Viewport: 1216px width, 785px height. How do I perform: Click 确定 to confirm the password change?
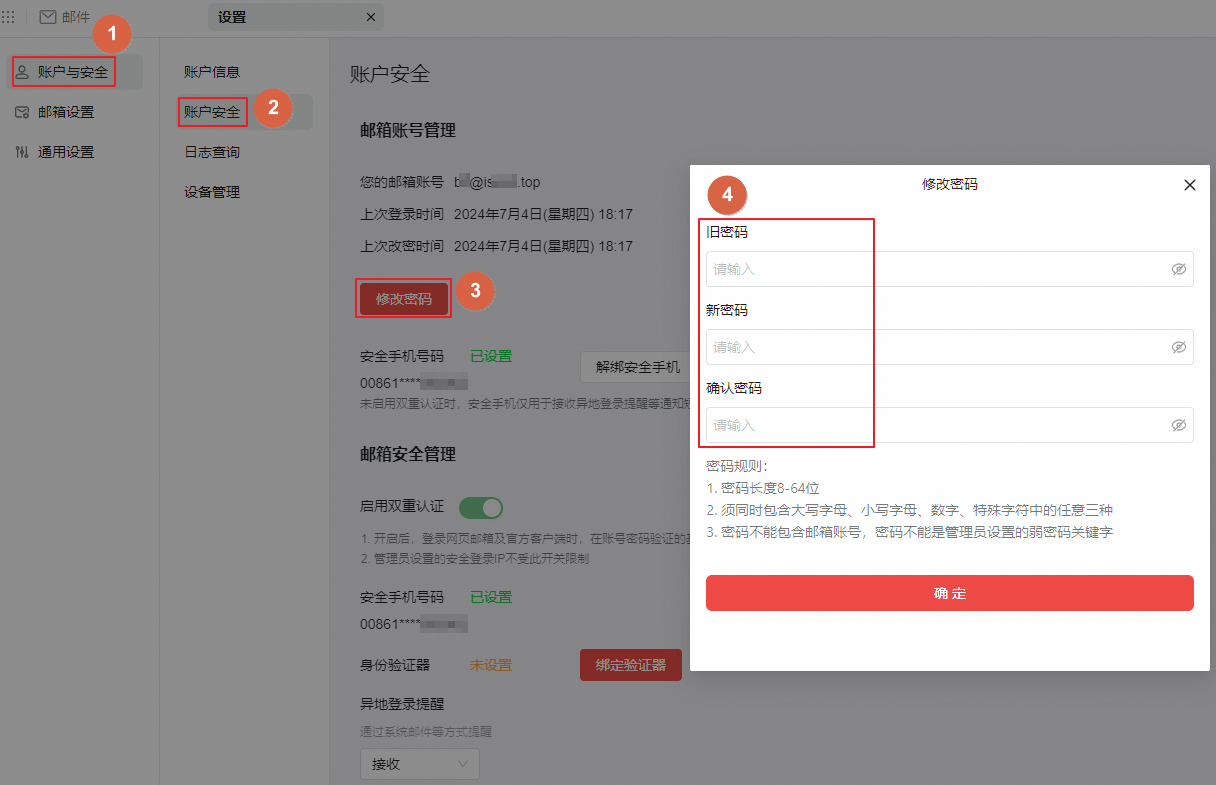click(x=949, y=593)
